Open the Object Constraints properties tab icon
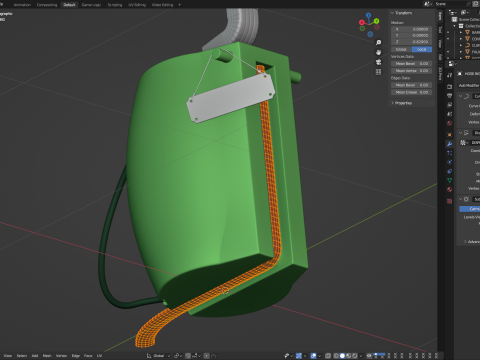This screenshot has height=360, width=480. (x=450, y=171)
